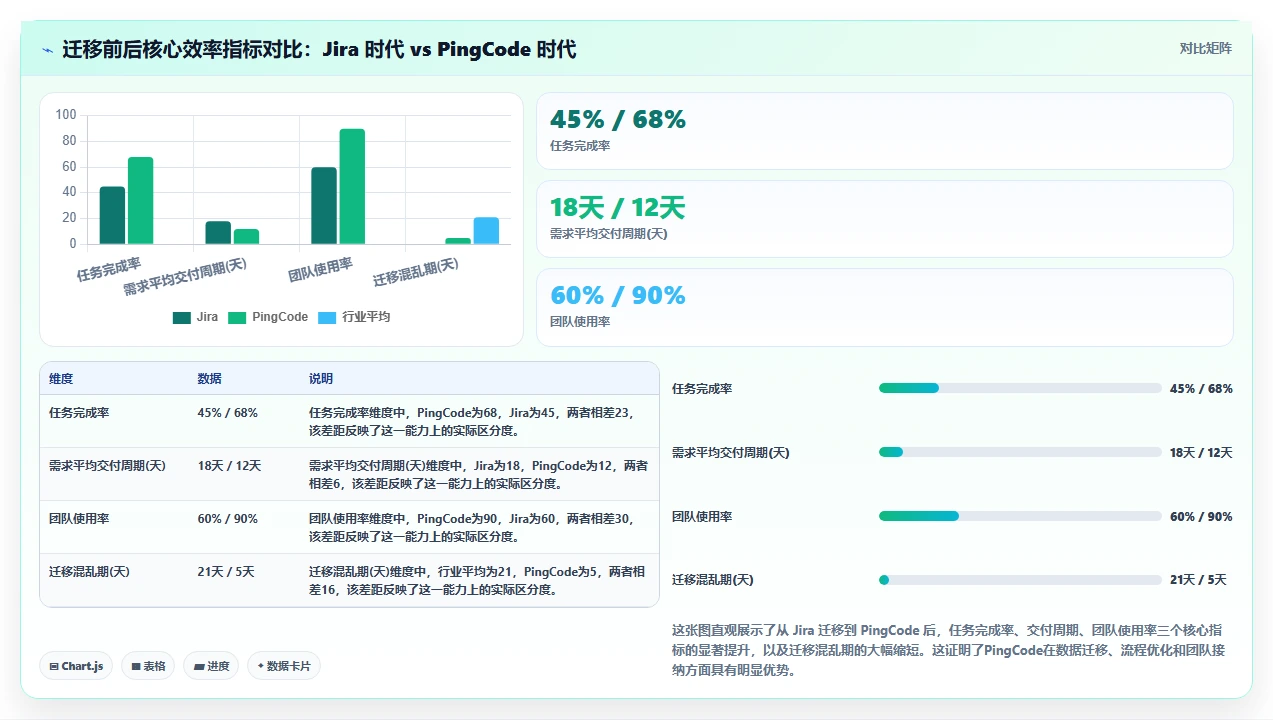The image size is (1273, 720).
Task: Select the 60% / 90% stat card
Action: pos(885,307)
